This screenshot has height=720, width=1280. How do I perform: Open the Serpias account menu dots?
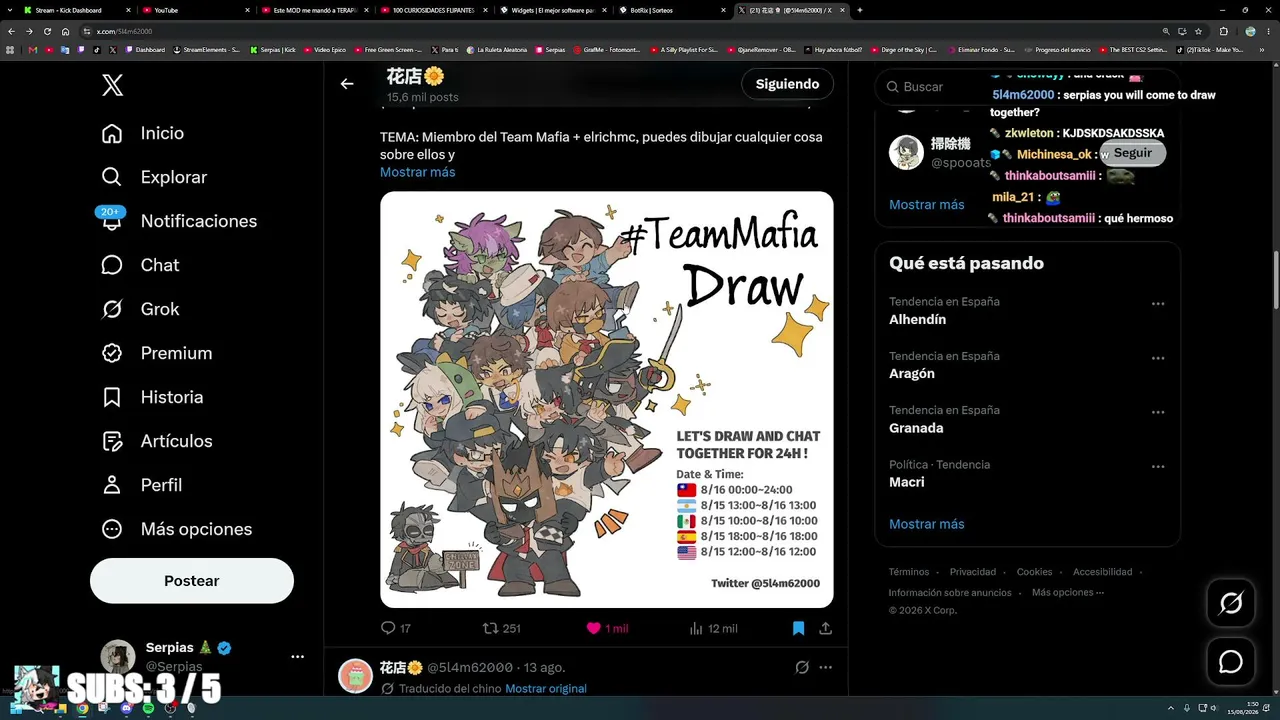297,657
